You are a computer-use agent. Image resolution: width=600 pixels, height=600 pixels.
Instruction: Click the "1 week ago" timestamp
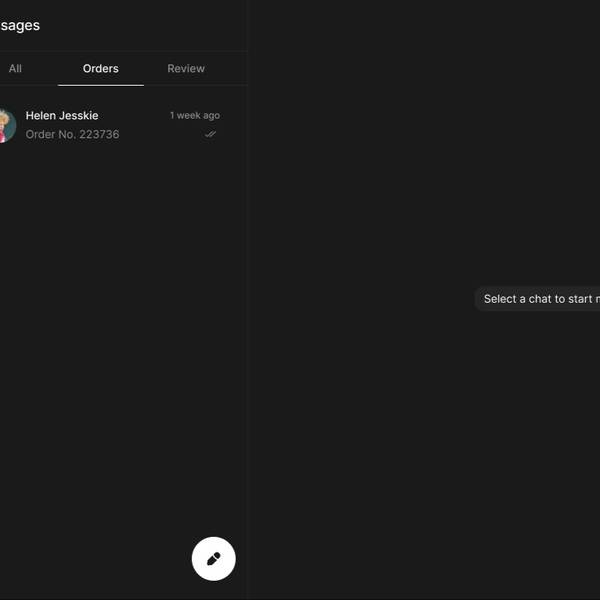[194, 115]
